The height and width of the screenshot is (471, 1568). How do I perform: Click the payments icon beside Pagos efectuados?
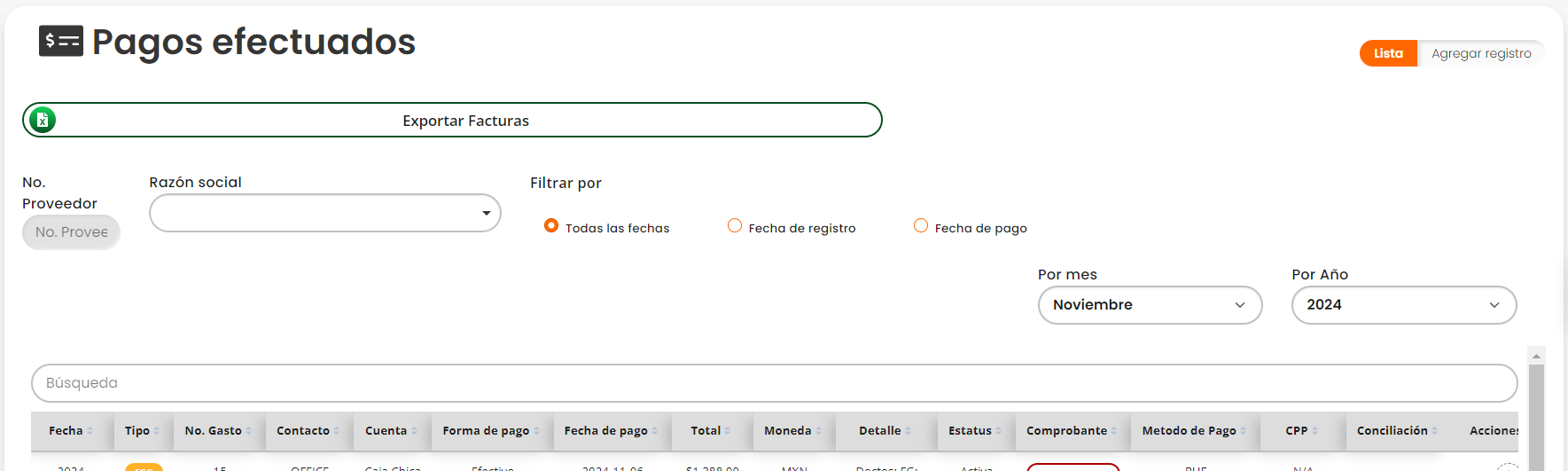60,41
